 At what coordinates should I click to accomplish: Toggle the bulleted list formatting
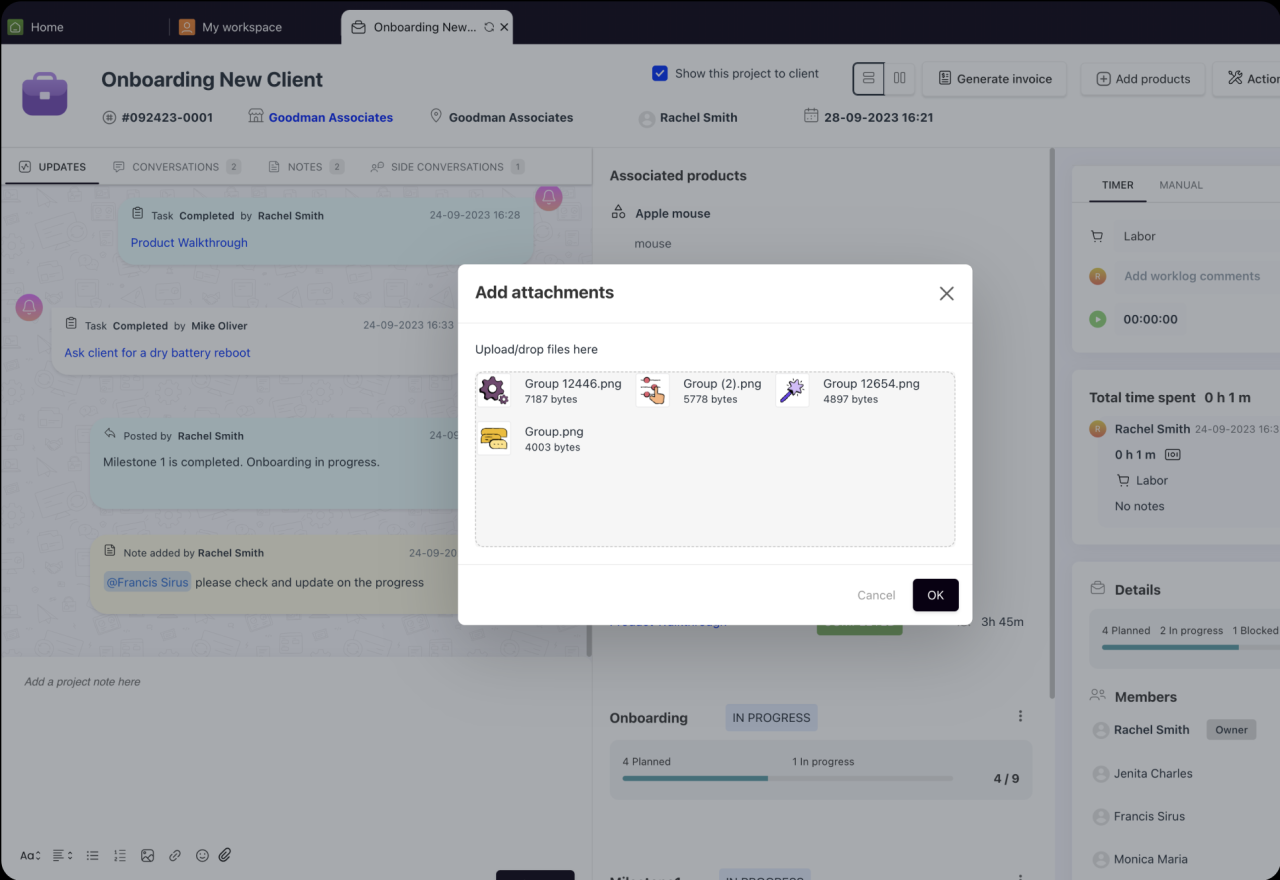[92, 855]
